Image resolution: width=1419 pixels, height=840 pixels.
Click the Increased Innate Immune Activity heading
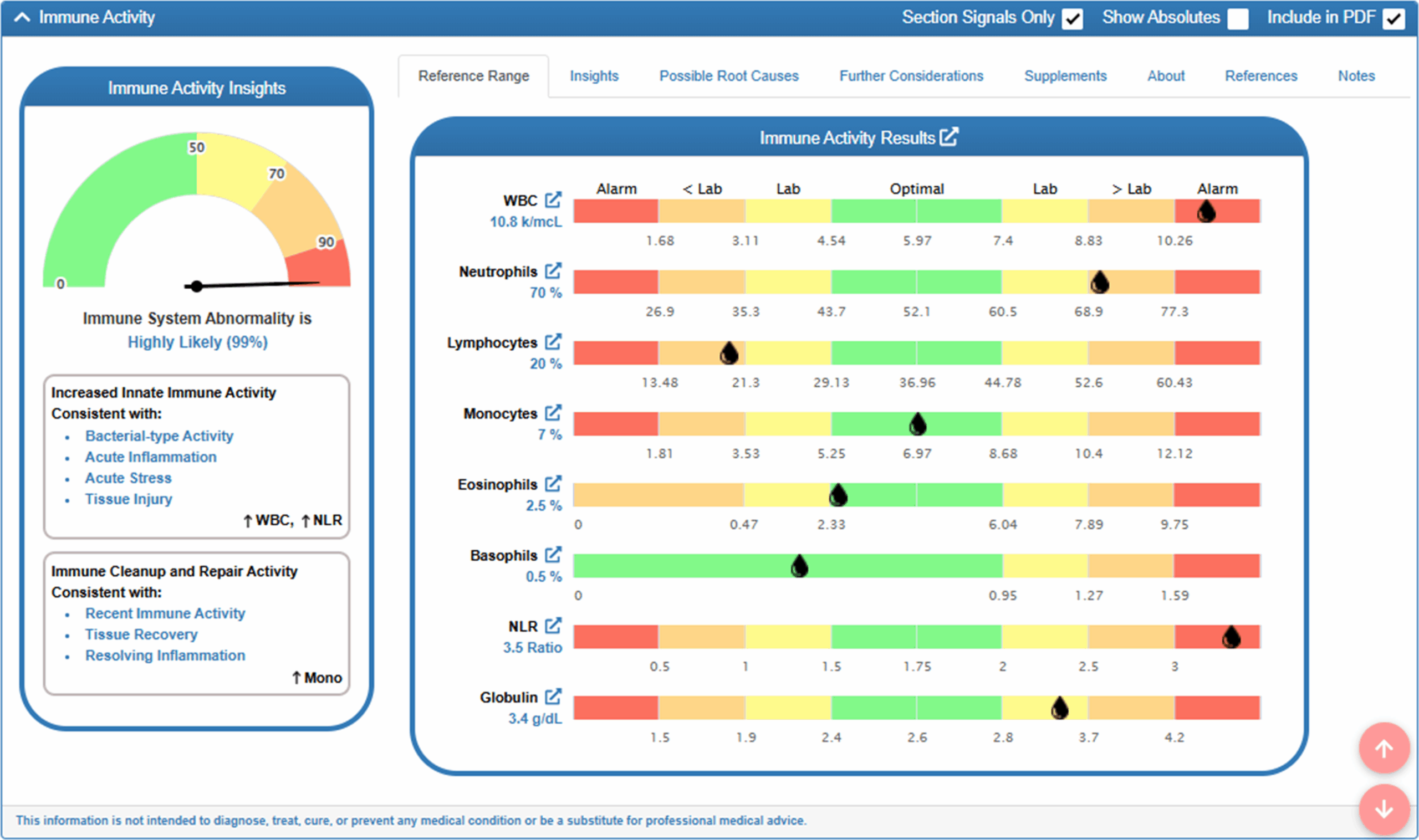tap(164, 392)
